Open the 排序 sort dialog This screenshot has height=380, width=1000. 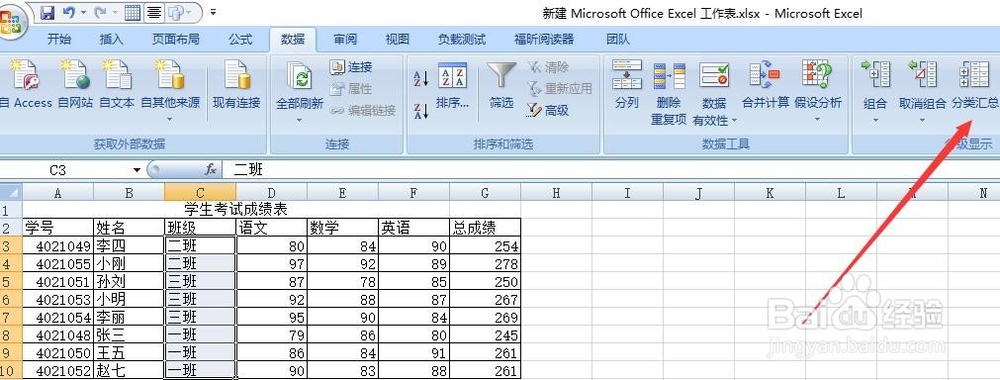coord(453,84)
